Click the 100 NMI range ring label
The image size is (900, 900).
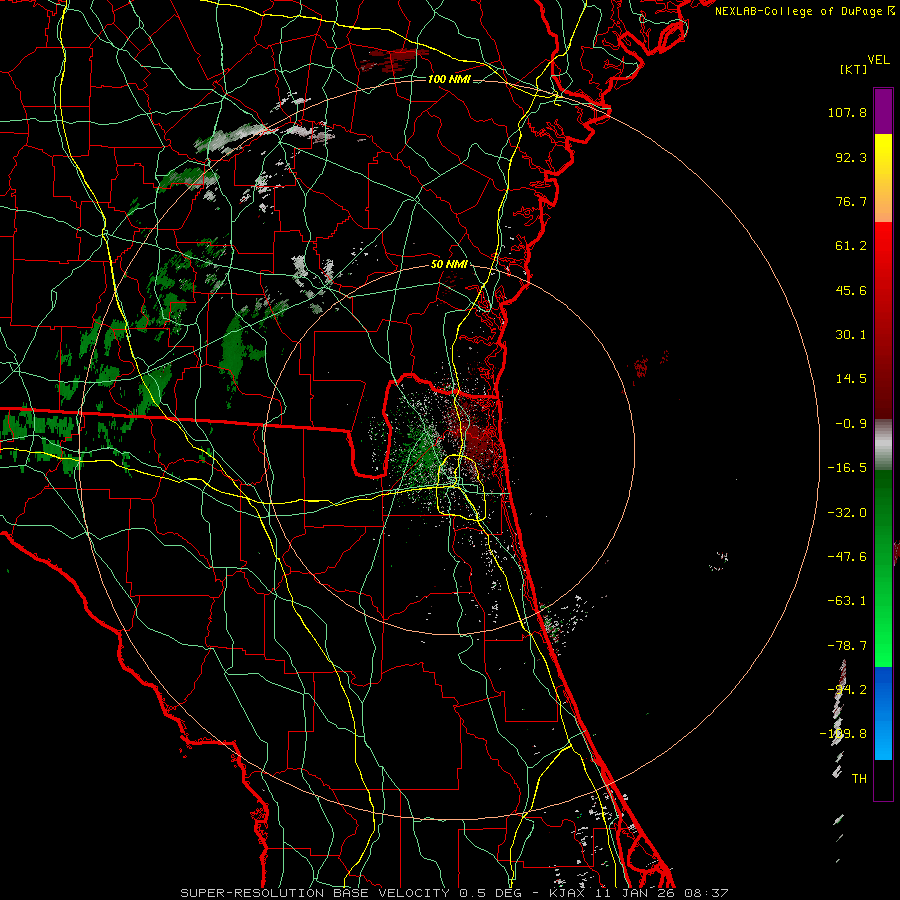point(449,79)
